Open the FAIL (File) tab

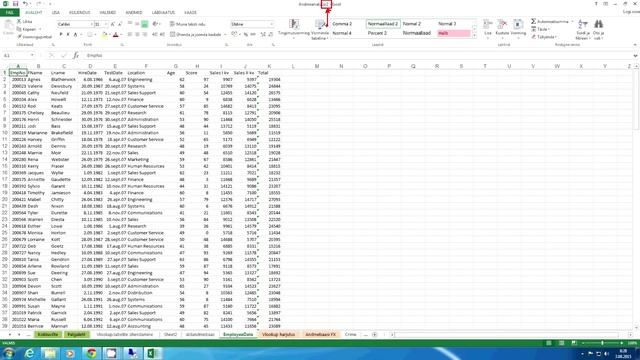coord(9,13)
